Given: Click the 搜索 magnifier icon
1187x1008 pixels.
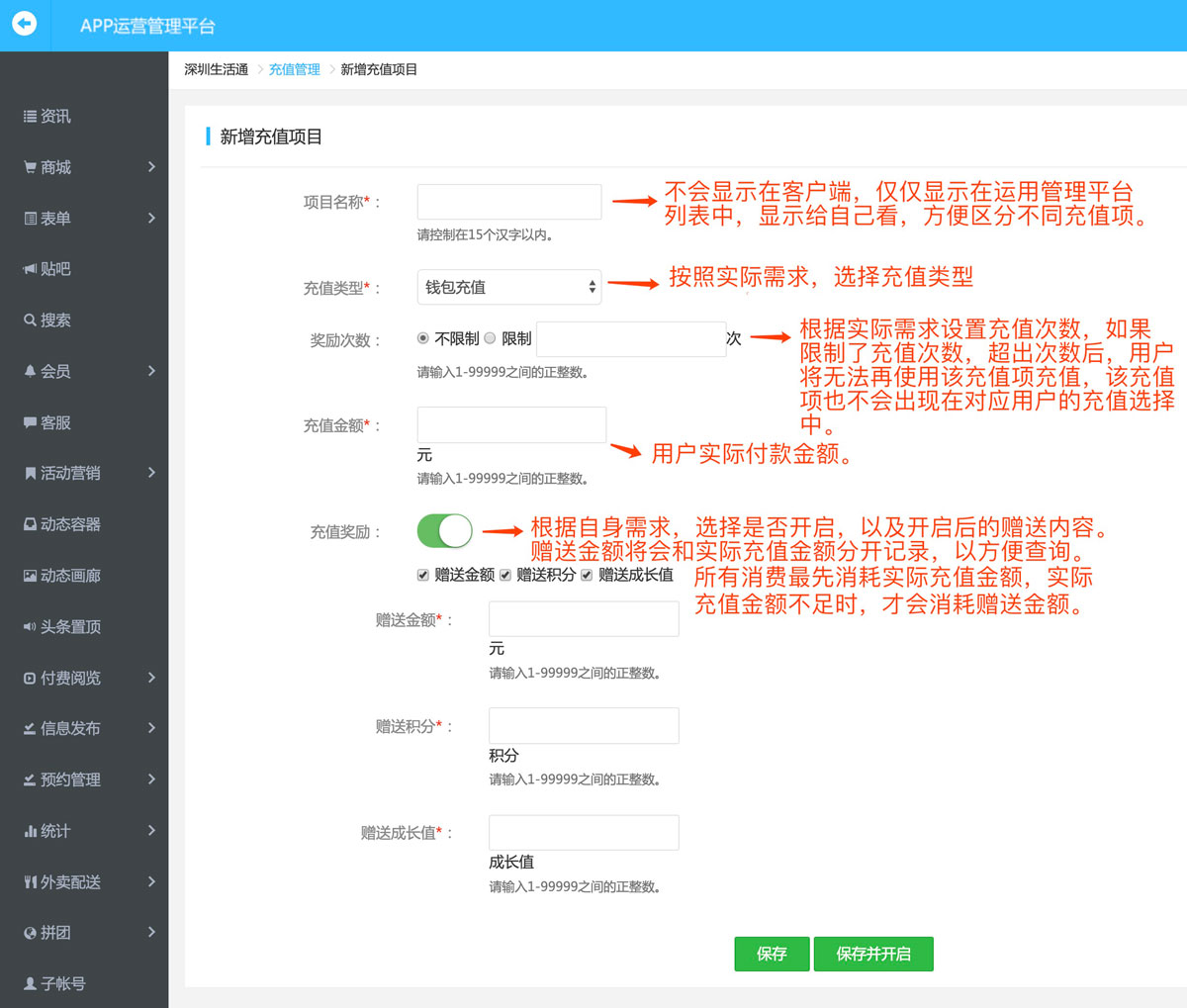Looking at the screenshot, I should pos(30,321).
